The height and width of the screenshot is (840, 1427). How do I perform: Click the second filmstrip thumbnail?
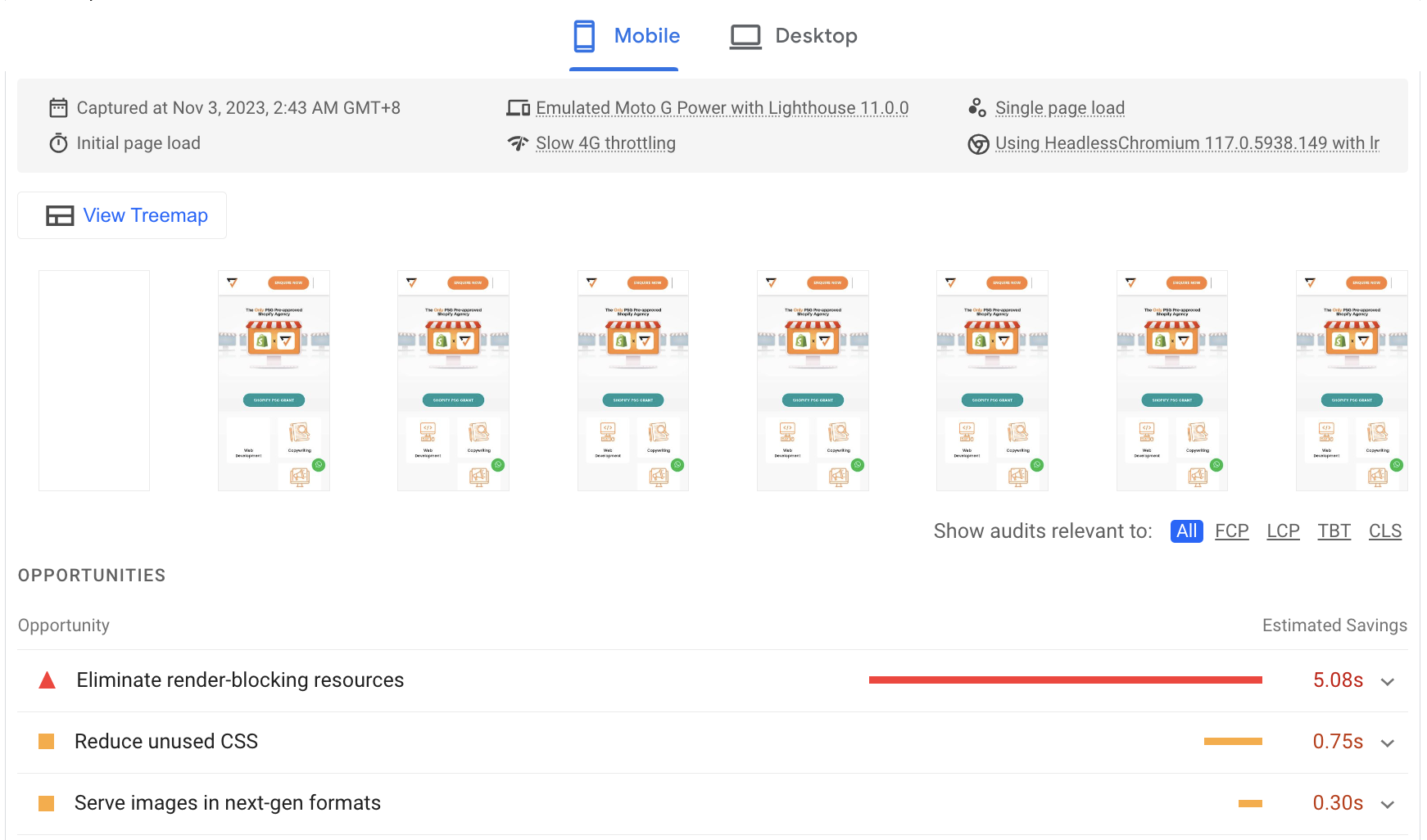tap(274, 381)
